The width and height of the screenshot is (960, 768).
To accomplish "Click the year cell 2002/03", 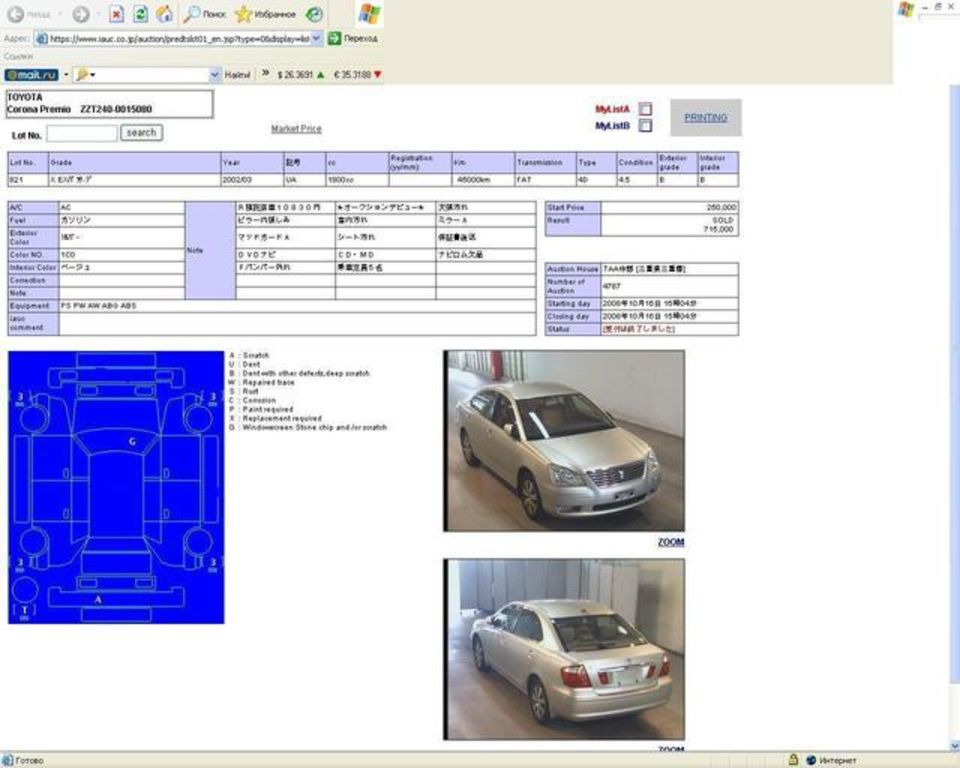I will [x=252, y=180].
